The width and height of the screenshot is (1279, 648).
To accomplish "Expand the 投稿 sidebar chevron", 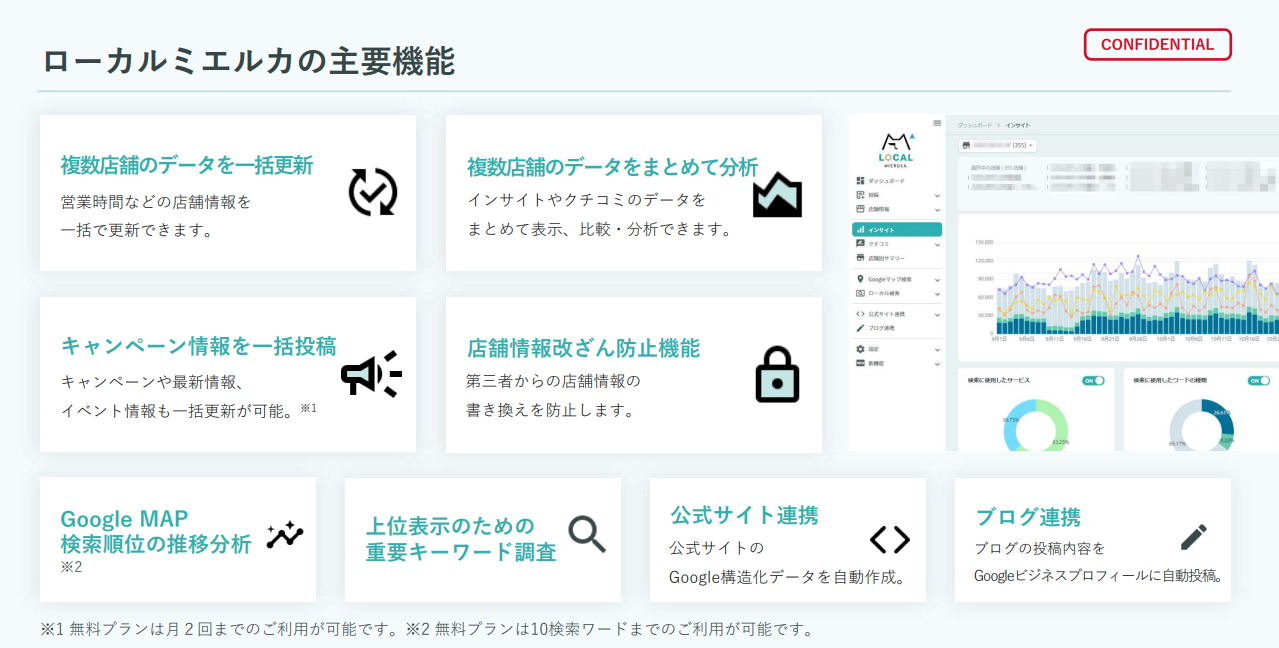I will tap(937, 195).
